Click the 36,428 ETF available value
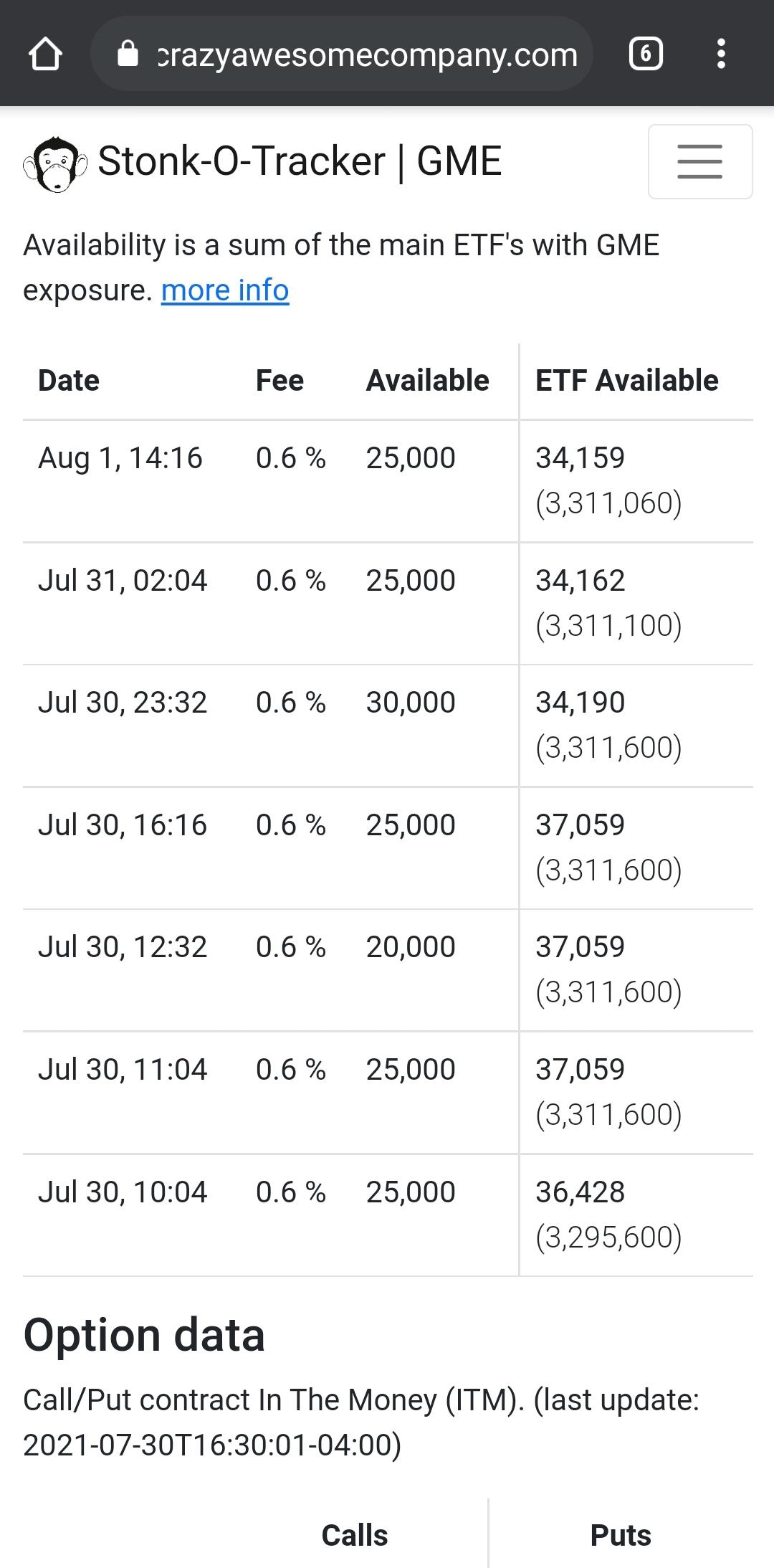774x1568 pixels. (x=580, y=1192)
